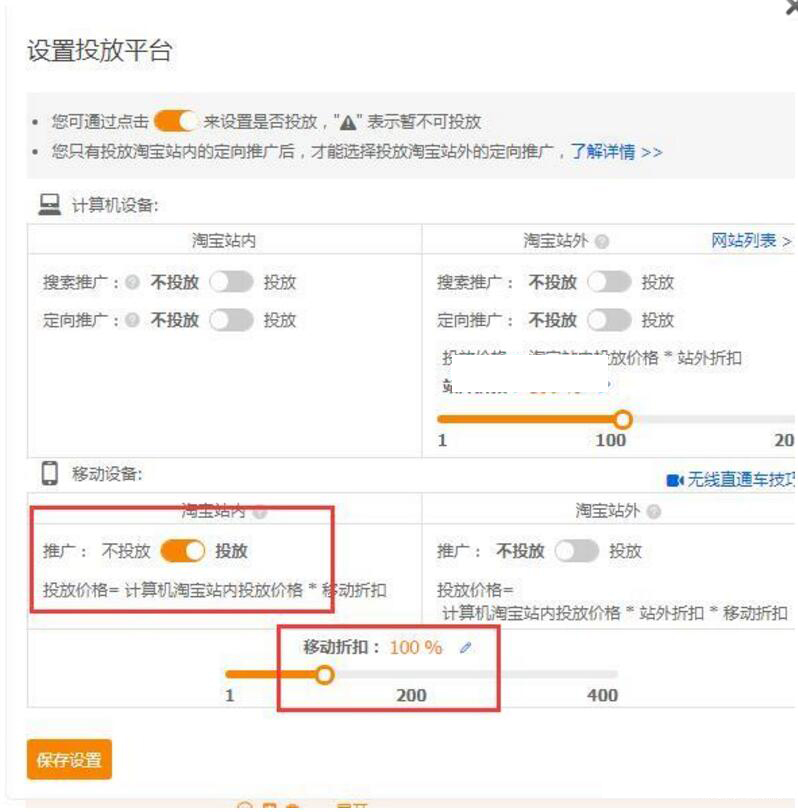Click the 100 mark under 站外折扣 slider
The image size is (798, 812).
point(611,441)
